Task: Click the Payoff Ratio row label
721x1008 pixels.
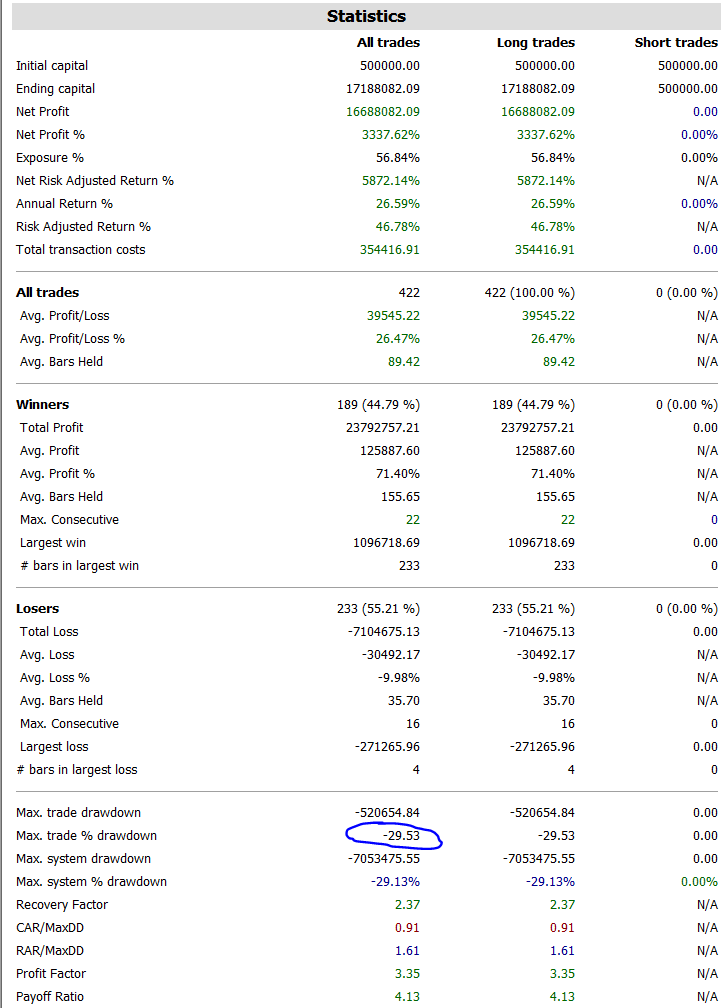Action: 49,996
